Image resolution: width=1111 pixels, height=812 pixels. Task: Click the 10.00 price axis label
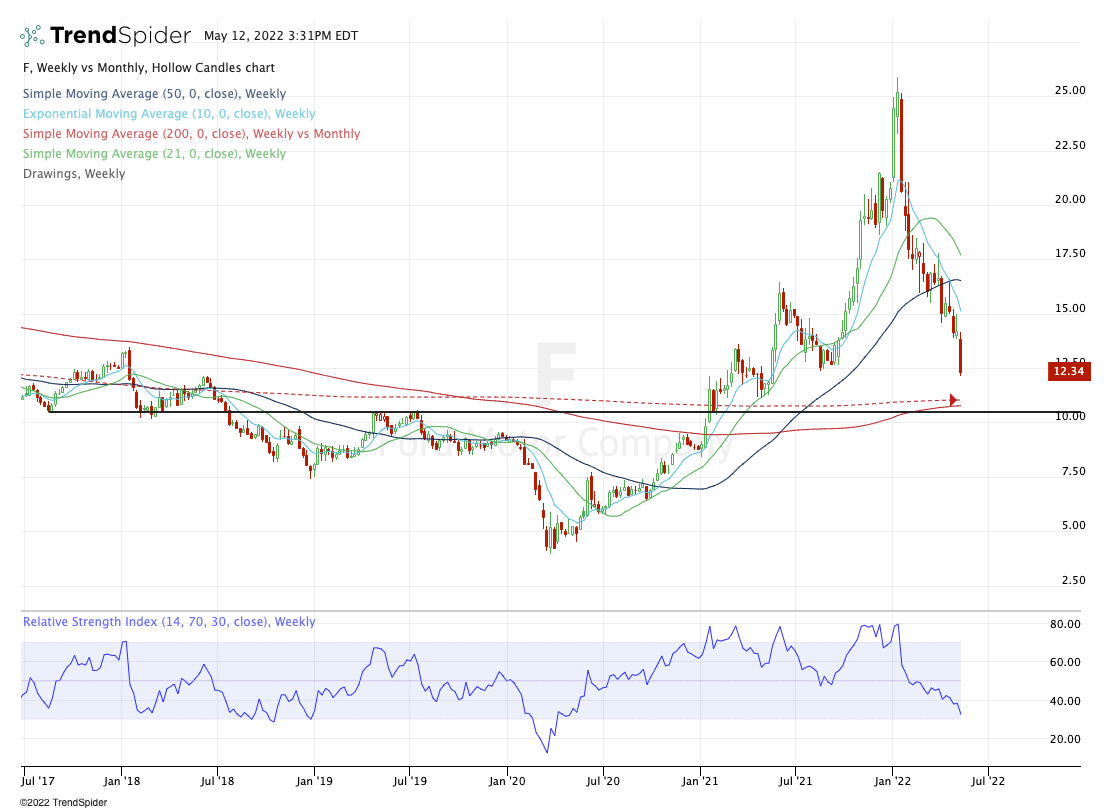pyautogui.click(x=1069, y=416)
